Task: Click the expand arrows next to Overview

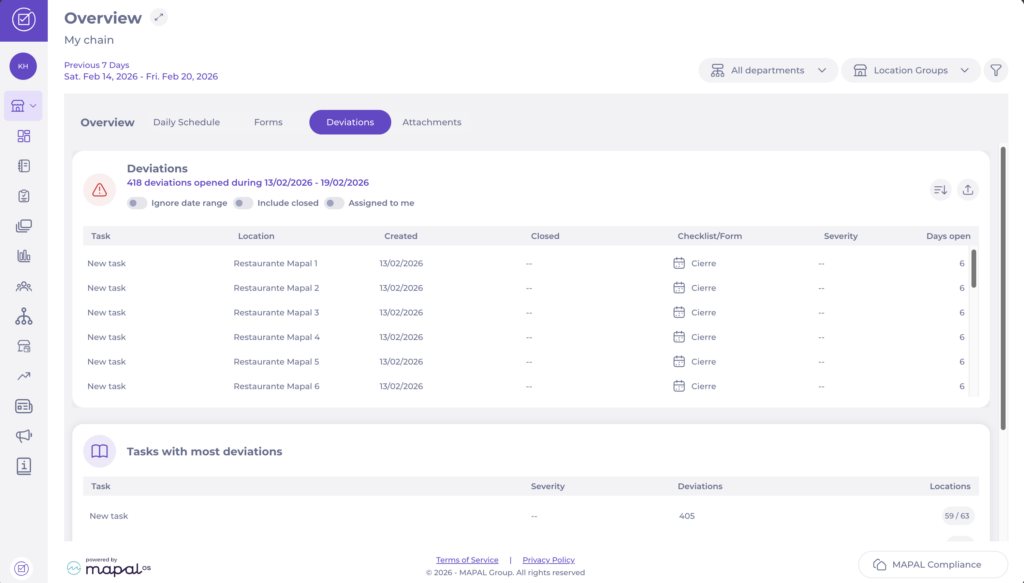Action: click(159, 18)
